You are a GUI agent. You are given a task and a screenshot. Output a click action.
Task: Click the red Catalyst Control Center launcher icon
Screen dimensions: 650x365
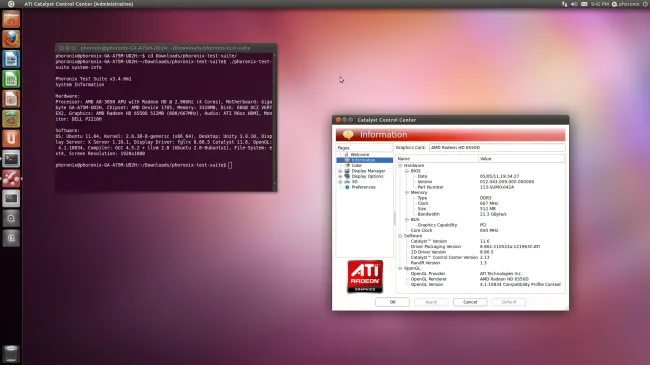click(x=11, y=178)
